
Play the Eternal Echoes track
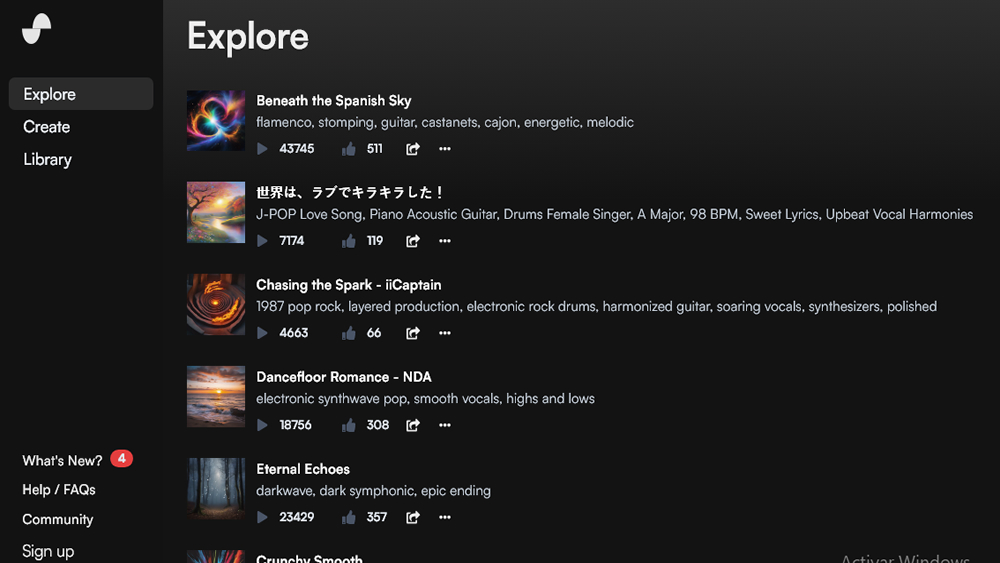pos(262,517)
